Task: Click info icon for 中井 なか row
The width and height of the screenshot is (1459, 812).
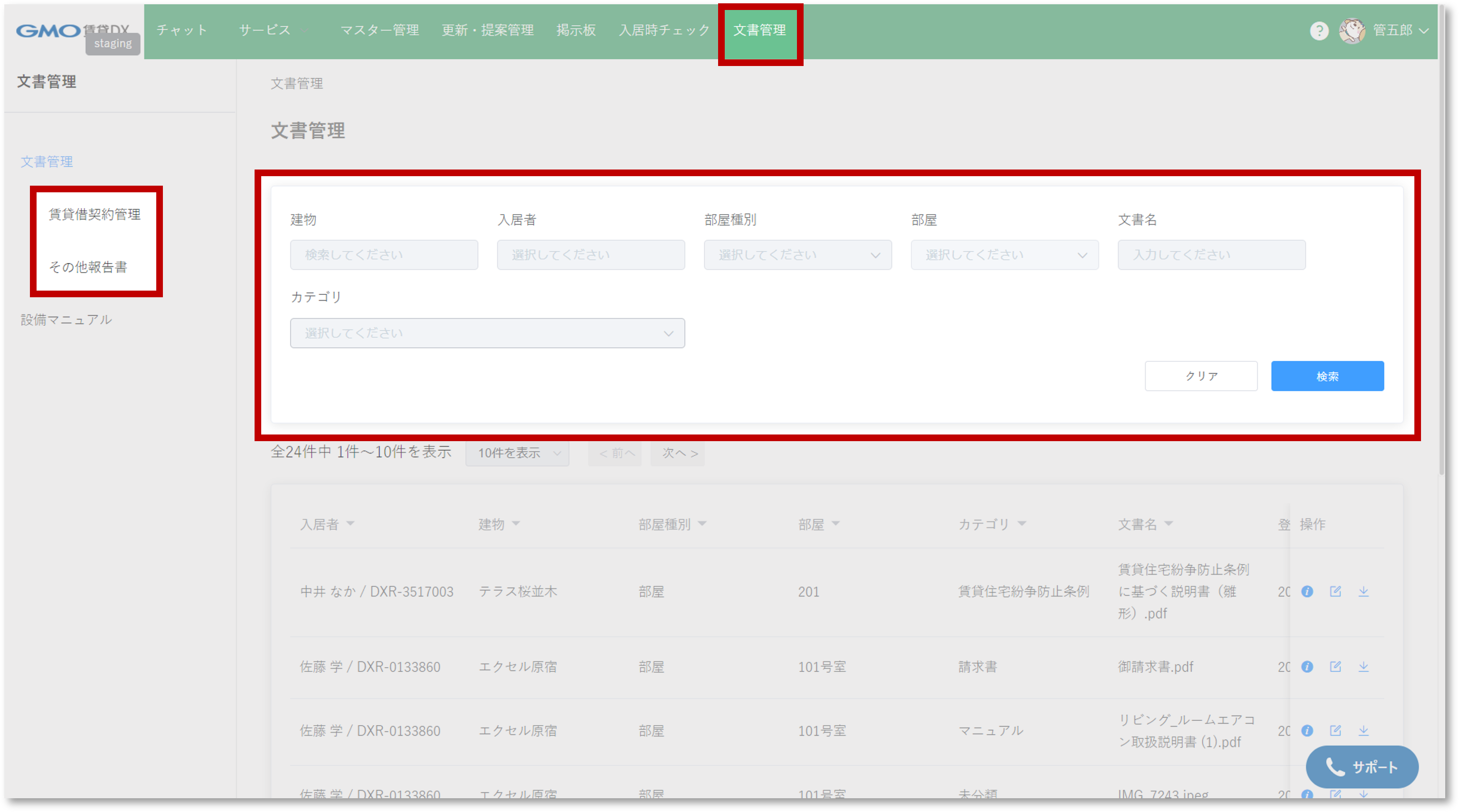Action: (1307, 591)
